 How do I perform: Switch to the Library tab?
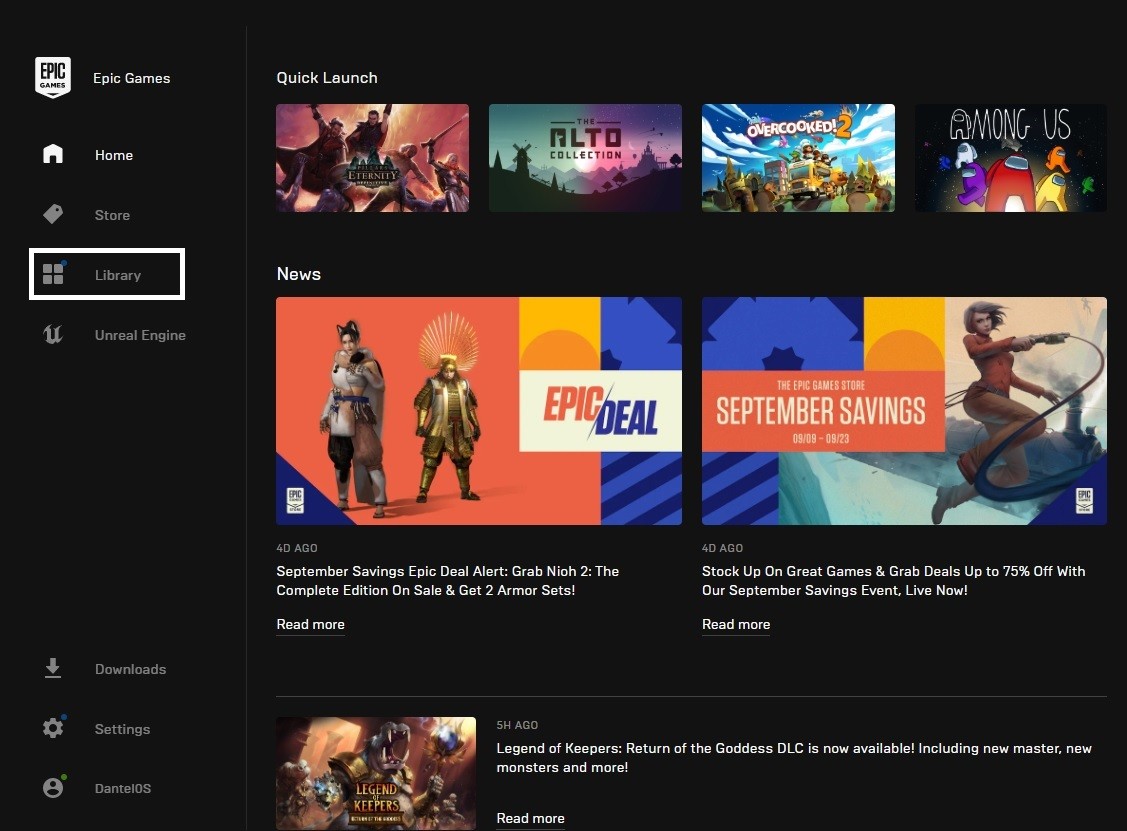pyautogui.click(x=117, y=273)
